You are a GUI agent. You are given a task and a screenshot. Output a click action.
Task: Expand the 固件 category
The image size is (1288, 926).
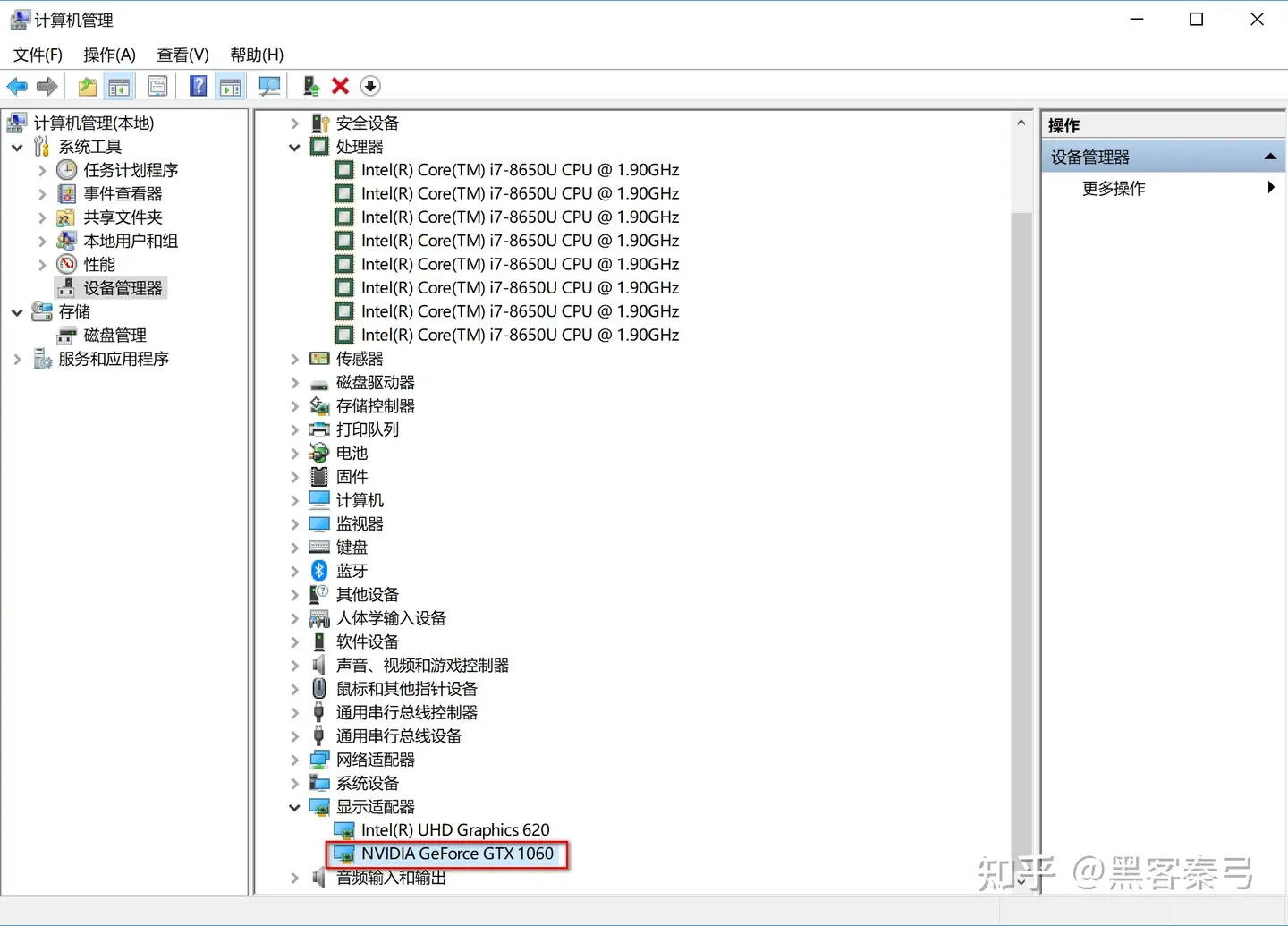coord(294,477)
